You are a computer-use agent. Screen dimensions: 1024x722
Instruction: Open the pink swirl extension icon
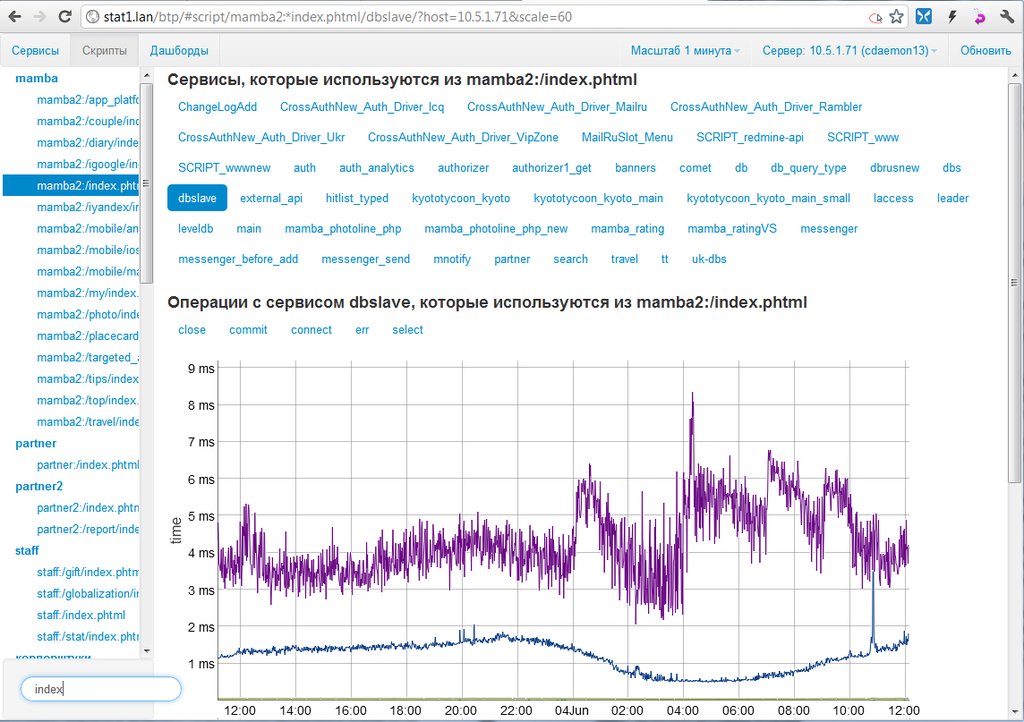[x=980, y=17]
